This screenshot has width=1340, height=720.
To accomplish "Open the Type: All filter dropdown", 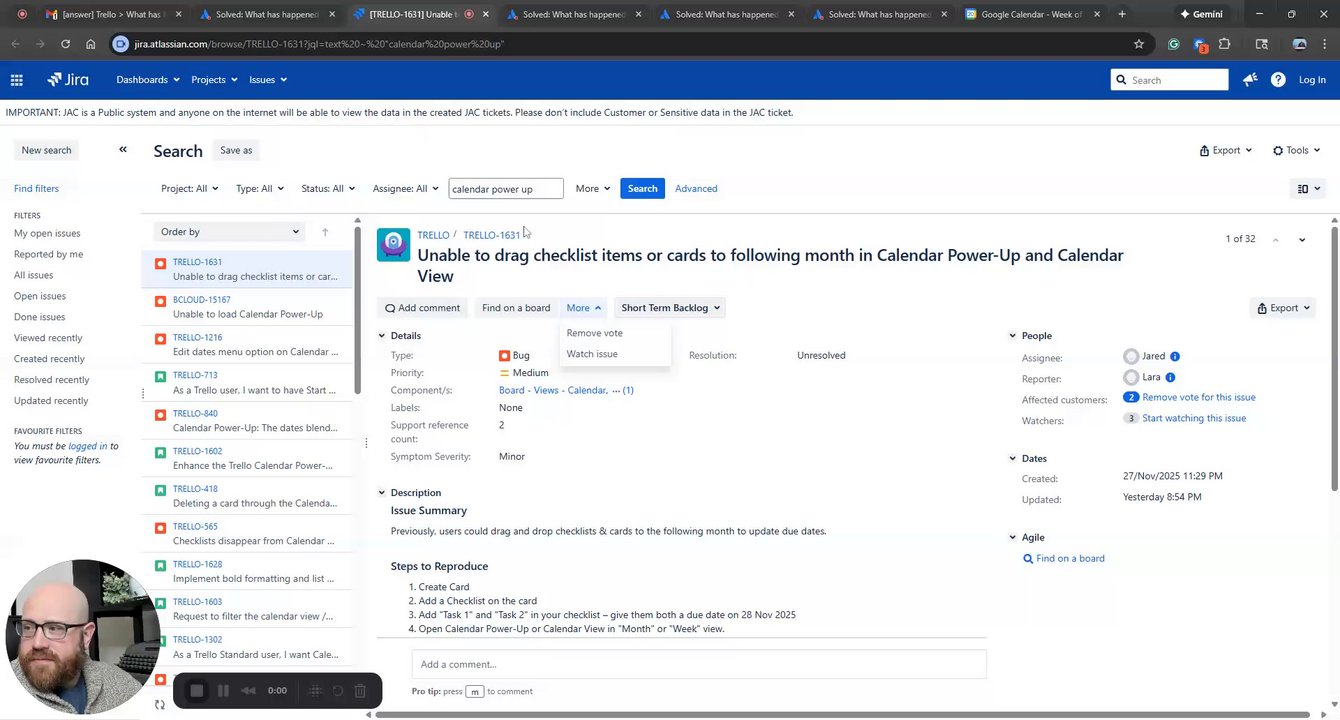I will tap(260, 188).
